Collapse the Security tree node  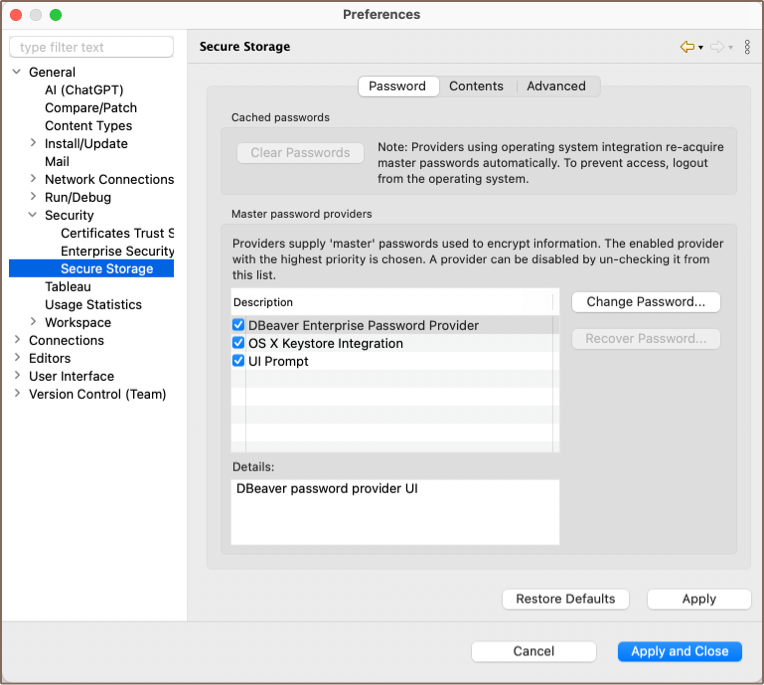pyautogui.click(x=34, y=215)
